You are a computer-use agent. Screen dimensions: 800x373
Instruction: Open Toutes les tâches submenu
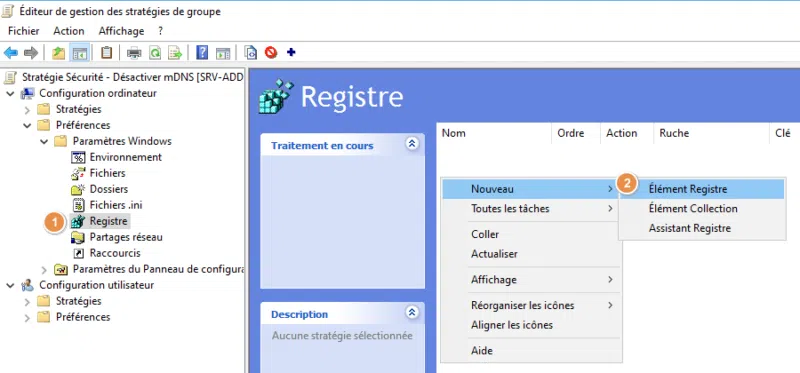(x=530, y=209)
